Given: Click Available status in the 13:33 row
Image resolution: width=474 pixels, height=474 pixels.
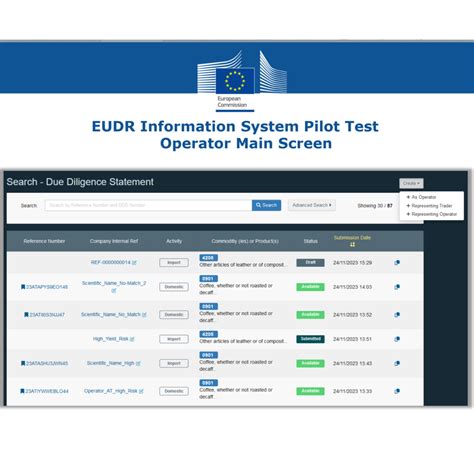Looking at the screenshot, I should click(310, 391).
